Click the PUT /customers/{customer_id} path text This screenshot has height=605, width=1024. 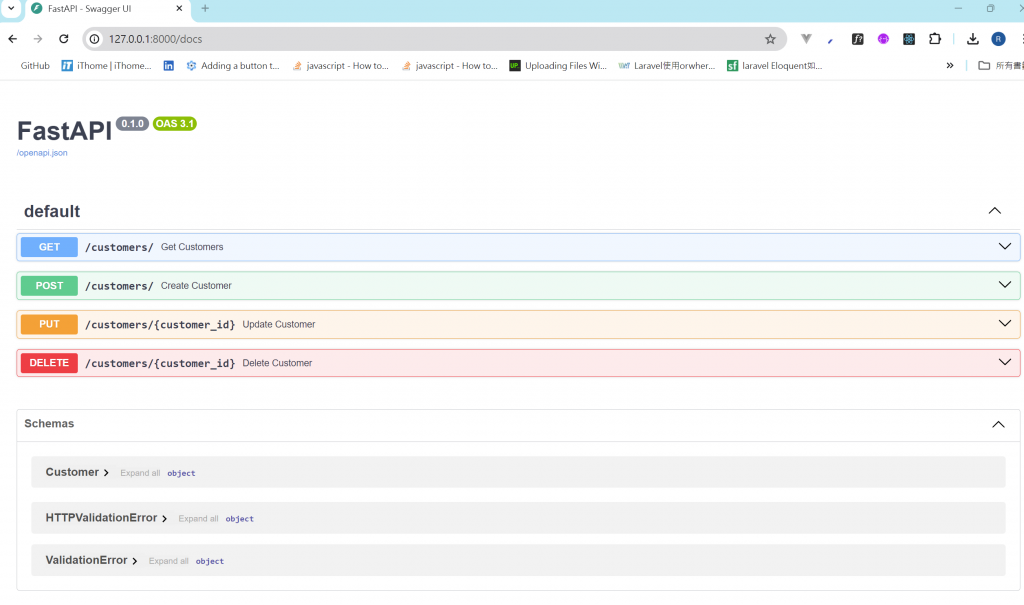pos(160,325)
